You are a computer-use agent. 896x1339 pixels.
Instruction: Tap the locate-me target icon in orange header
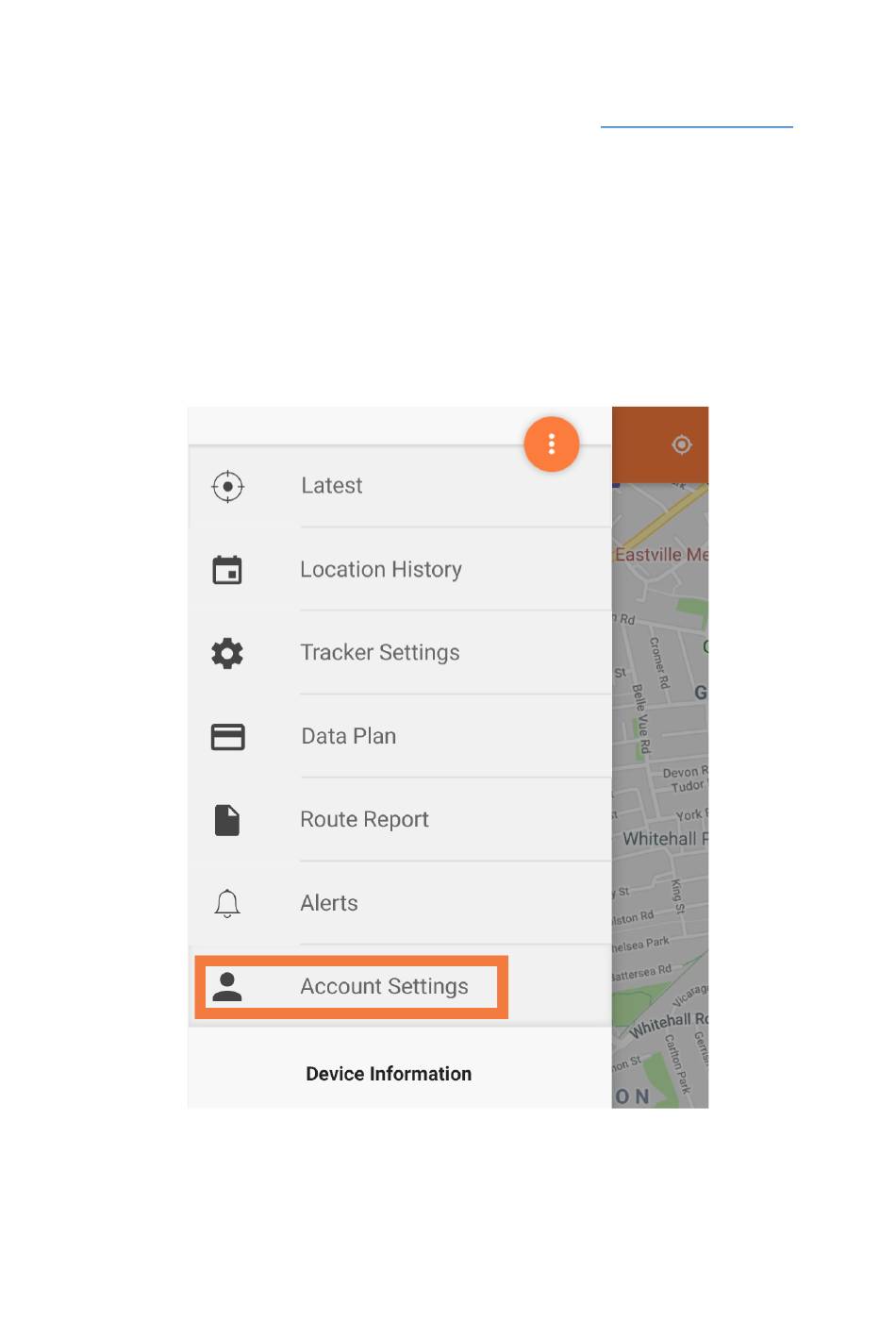coord(682,444)
